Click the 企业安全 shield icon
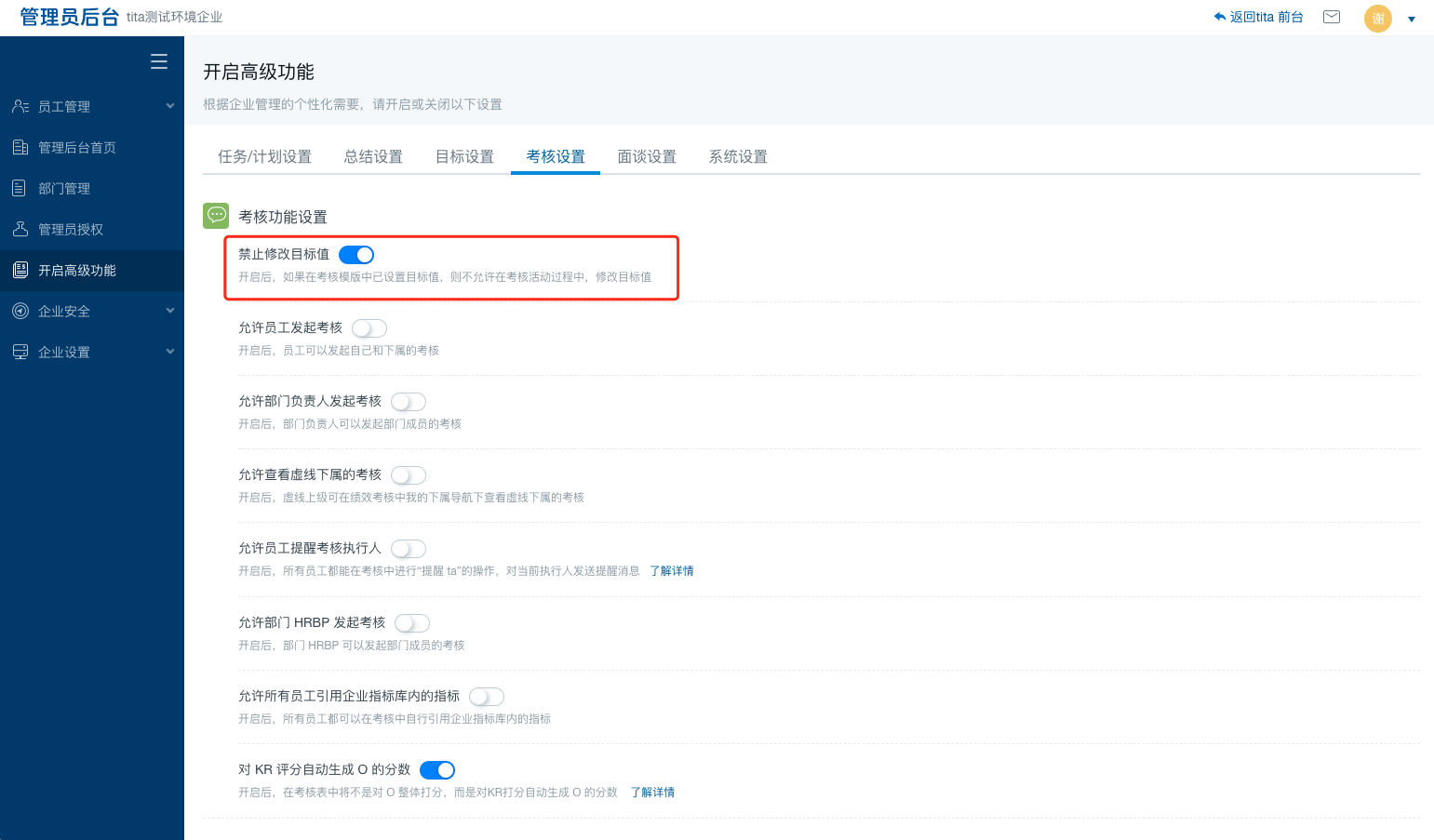1434x840 pixels. 20,311
